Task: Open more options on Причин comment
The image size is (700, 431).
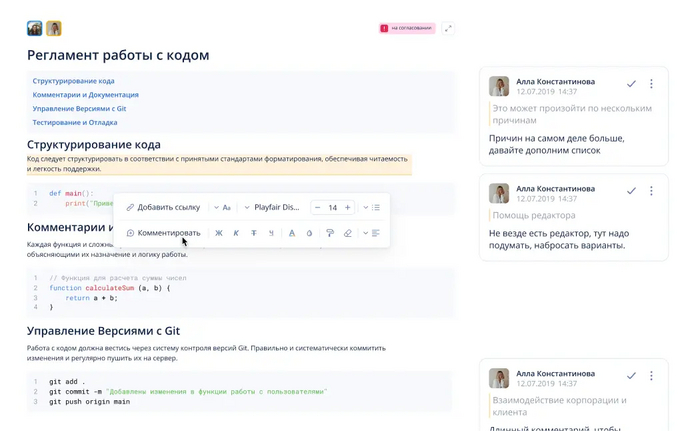Action: tap(651, 84)
